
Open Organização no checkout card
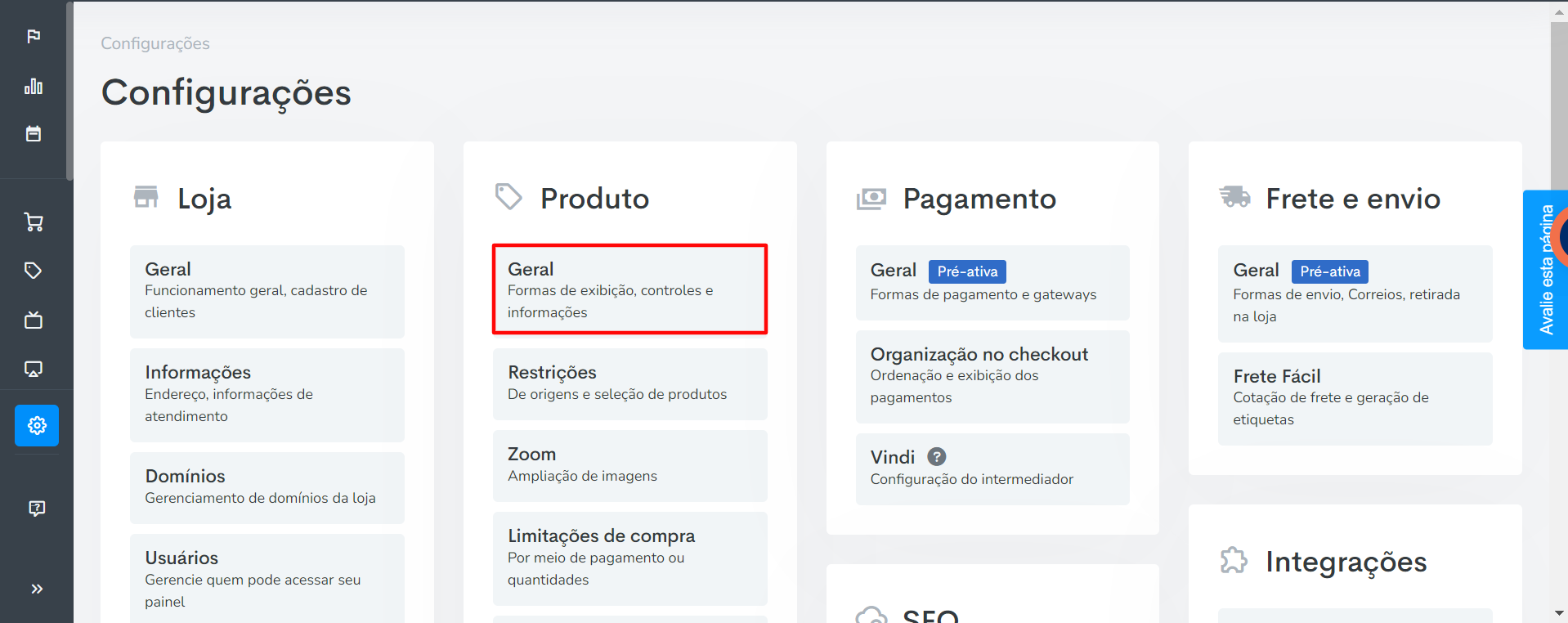pyautogui.click(x=992, y=376)
